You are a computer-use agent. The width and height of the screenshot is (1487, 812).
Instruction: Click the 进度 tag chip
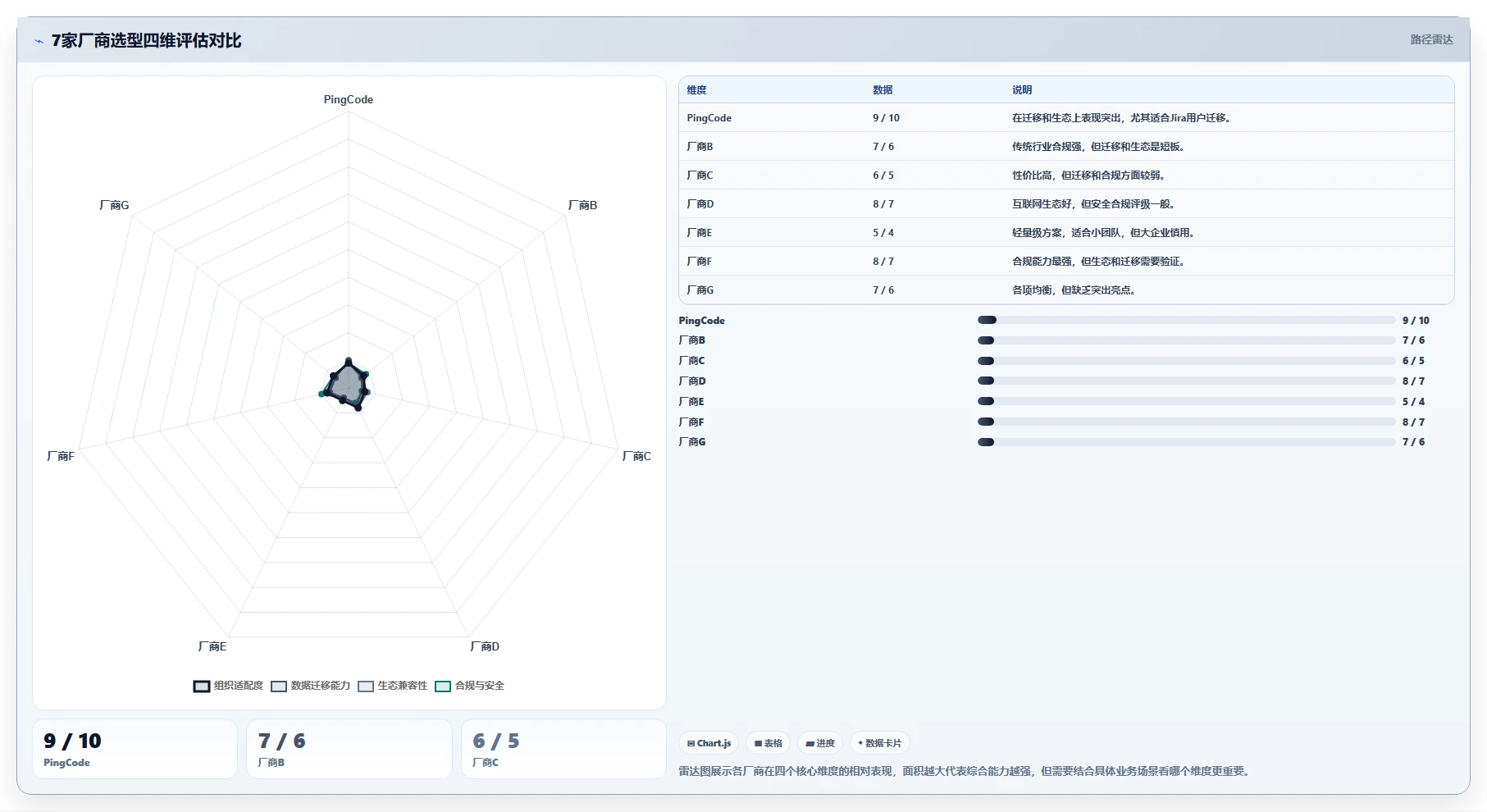coord(820,743)
